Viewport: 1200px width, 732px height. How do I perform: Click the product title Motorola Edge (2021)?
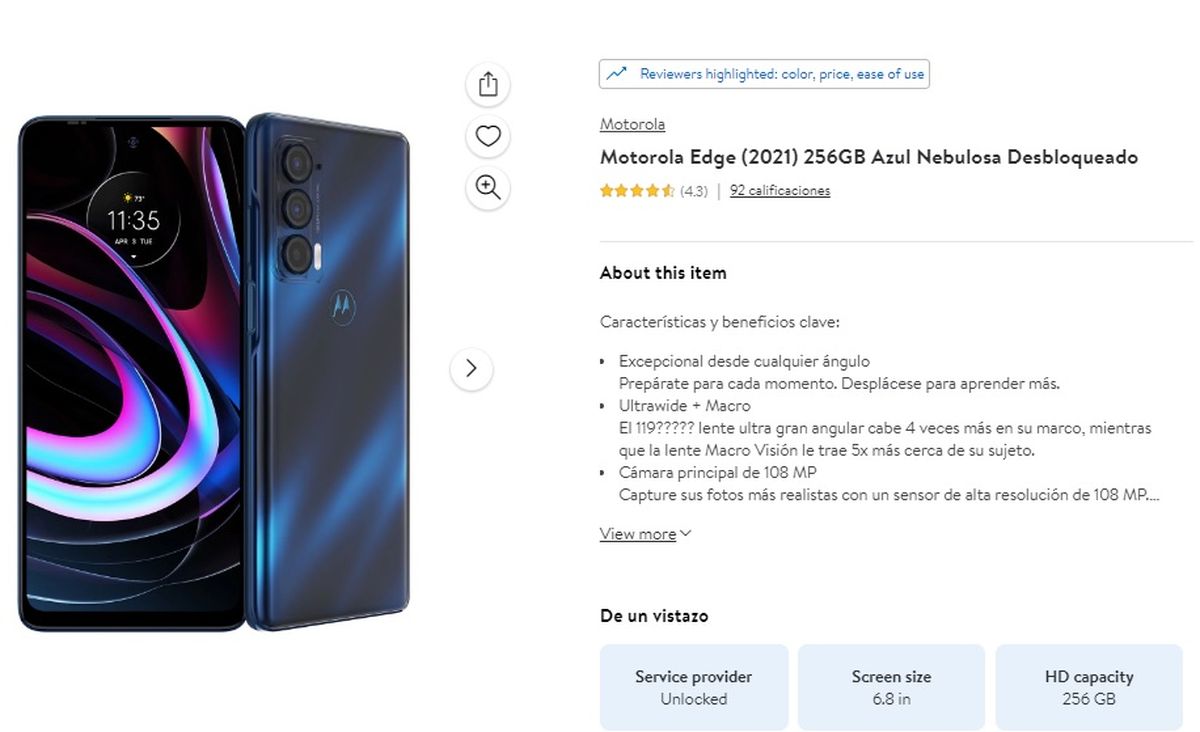[x=868, y=158]
